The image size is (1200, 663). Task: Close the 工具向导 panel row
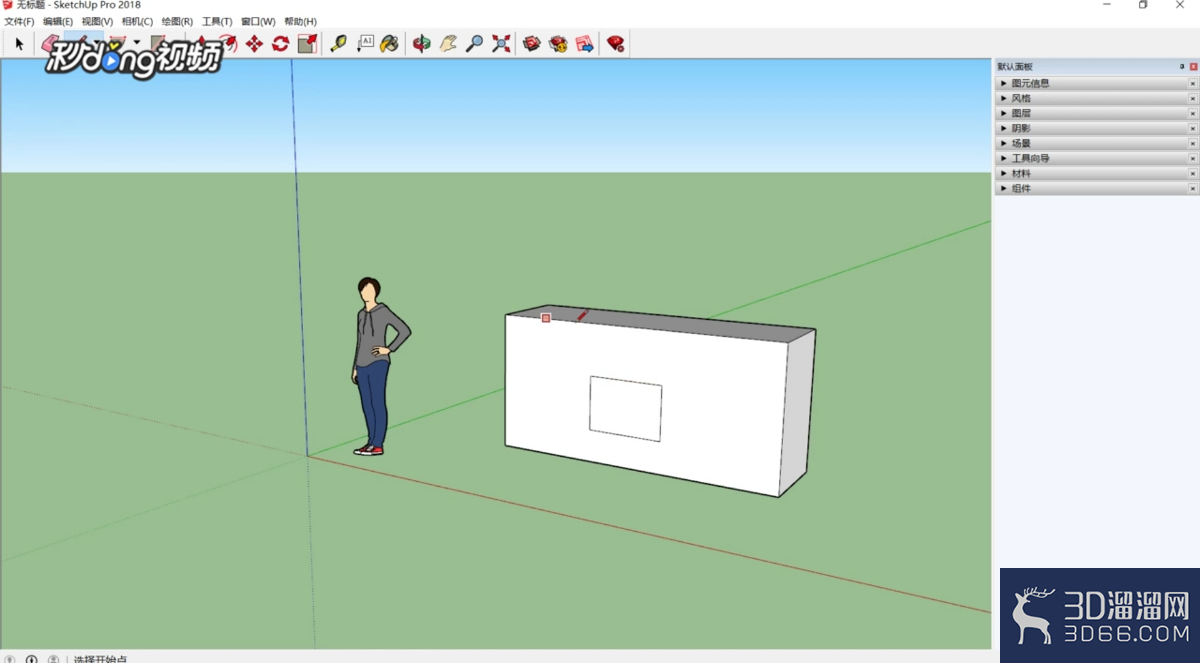pos(1193,159)
